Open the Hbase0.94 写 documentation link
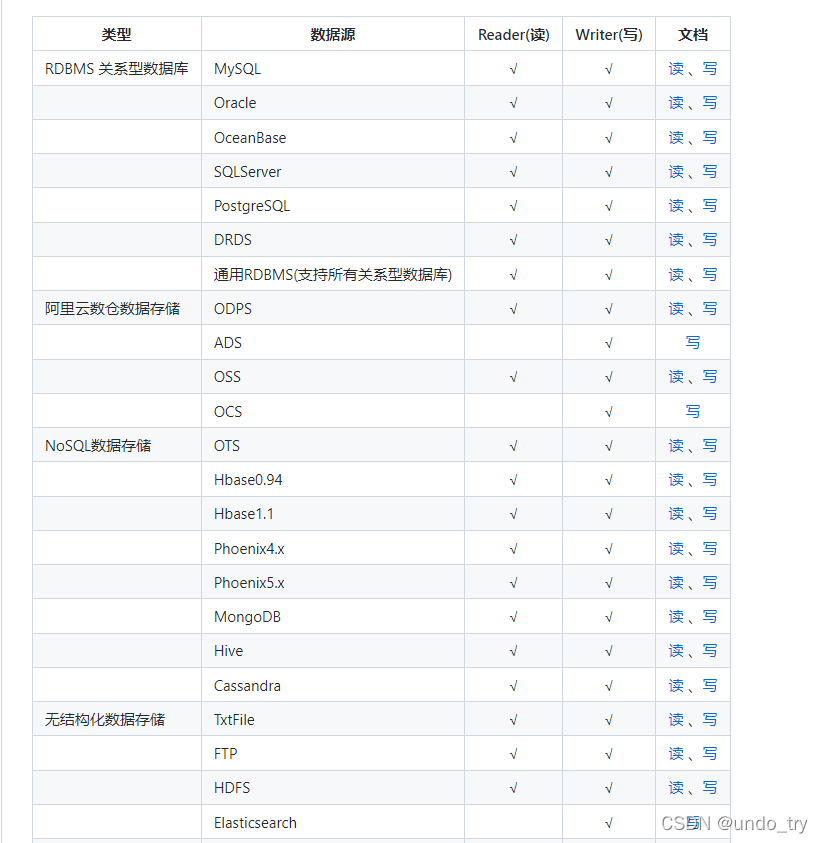823x843 pixels. click(x=709, y=479)
